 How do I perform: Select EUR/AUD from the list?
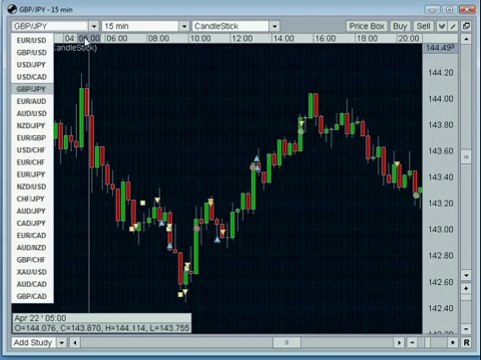click(x=32, y=101)
